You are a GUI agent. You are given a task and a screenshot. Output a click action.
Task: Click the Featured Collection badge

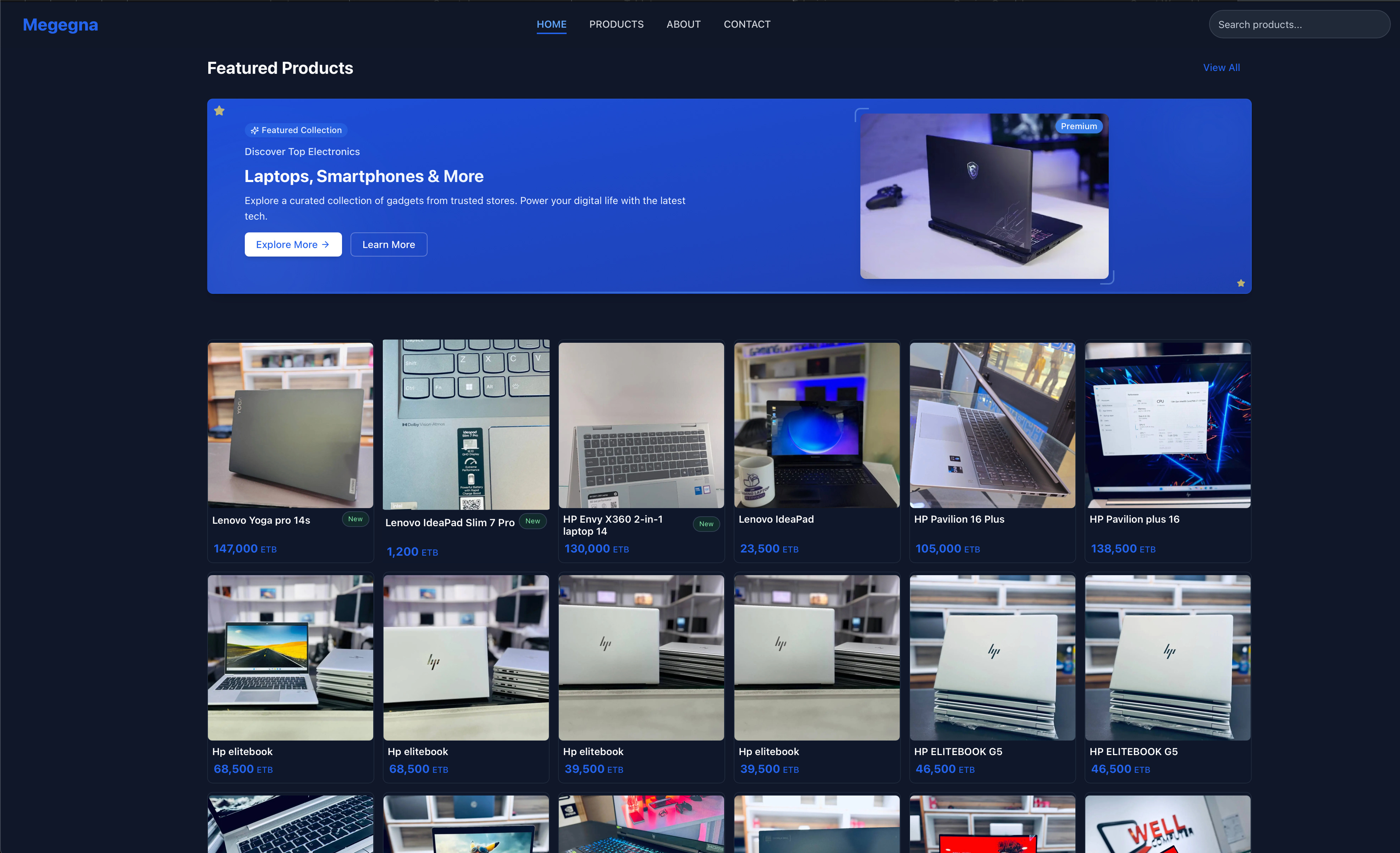click(296, 130)
